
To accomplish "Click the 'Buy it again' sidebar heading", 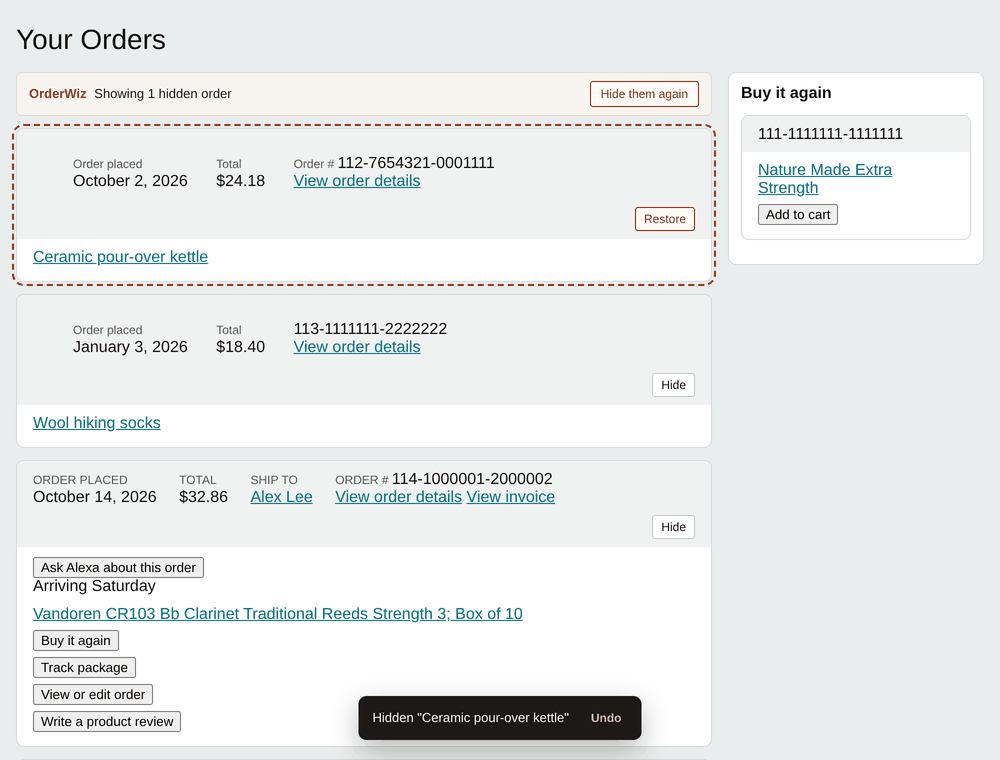I will 786,93.
